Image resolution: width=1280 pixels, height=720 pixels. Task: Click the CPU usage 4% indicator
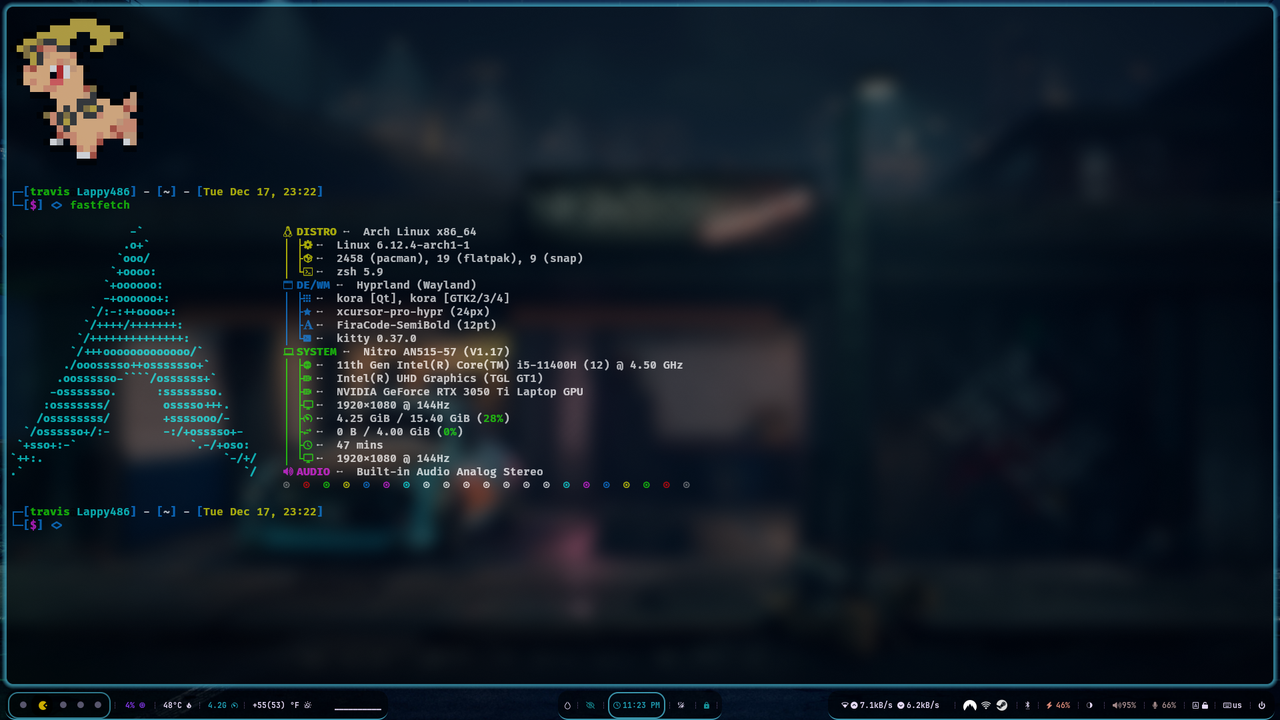135,705
